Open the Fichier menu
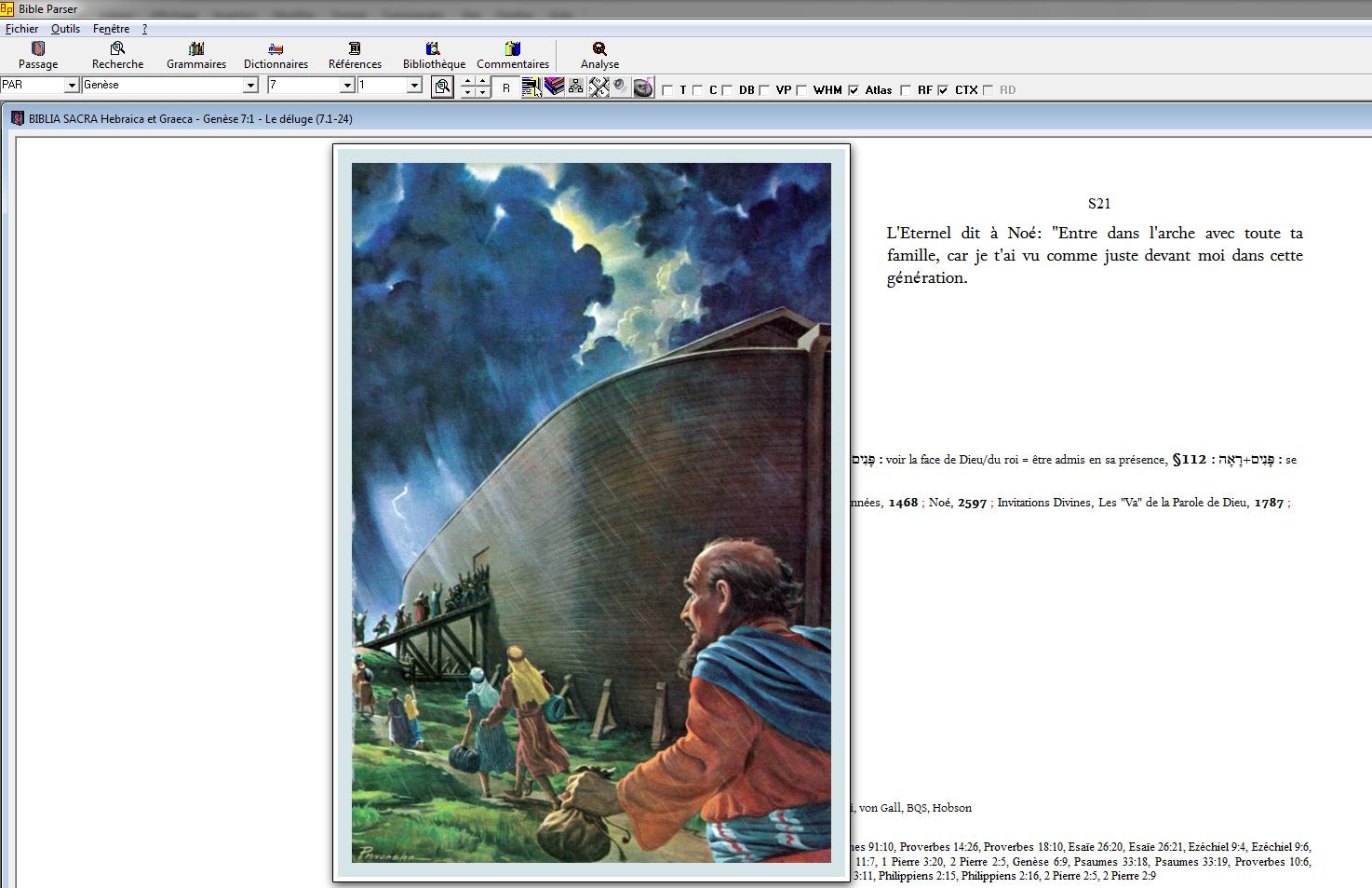 22,29
